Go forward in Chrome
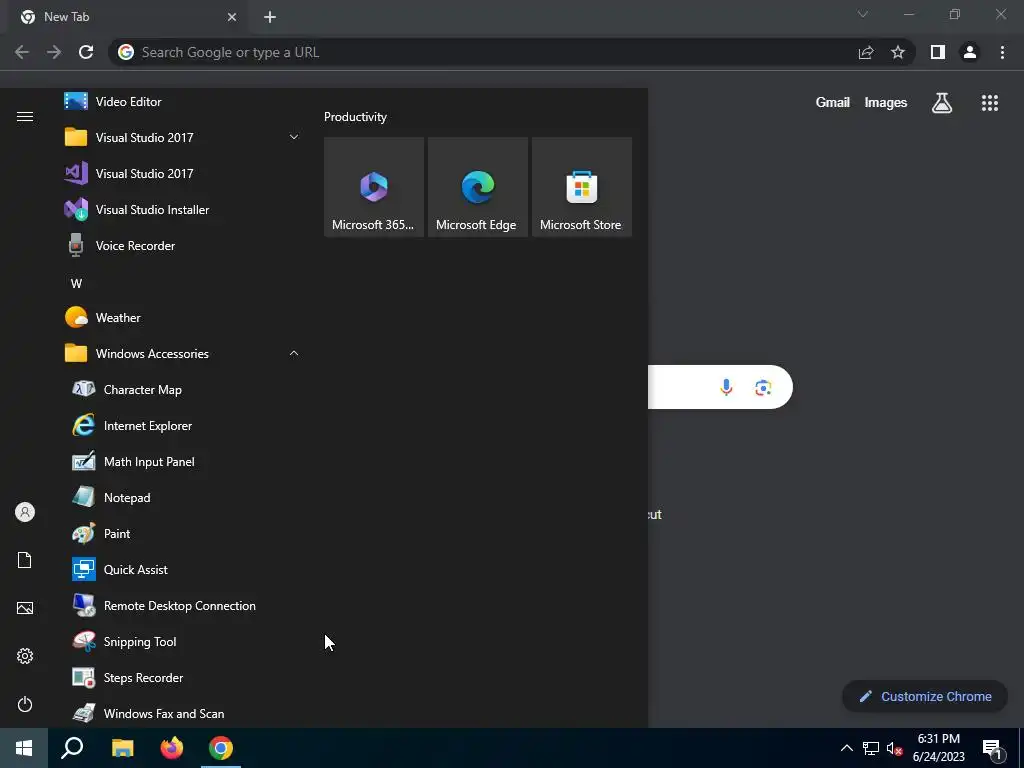 click(x=54, y=52)
